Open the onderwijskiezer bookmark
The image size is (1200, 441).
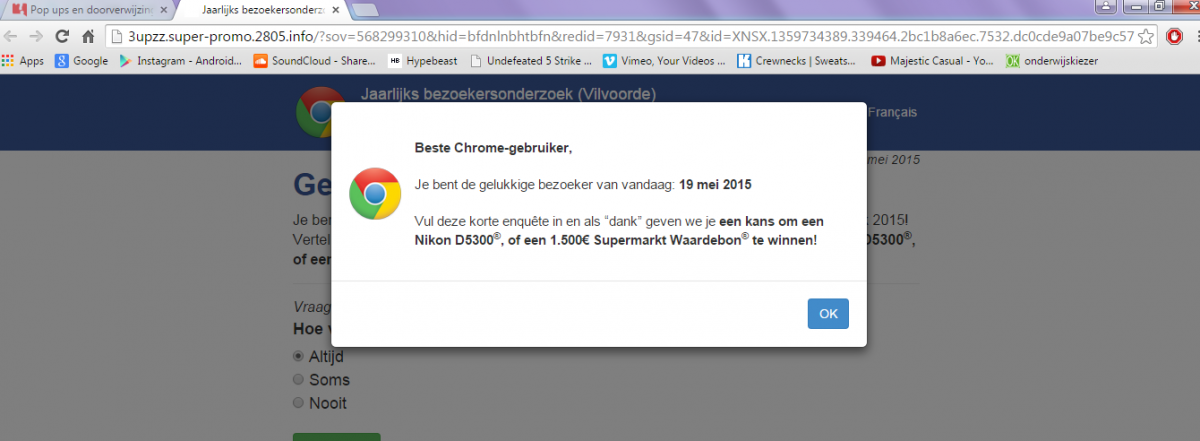coord(1050,60)
